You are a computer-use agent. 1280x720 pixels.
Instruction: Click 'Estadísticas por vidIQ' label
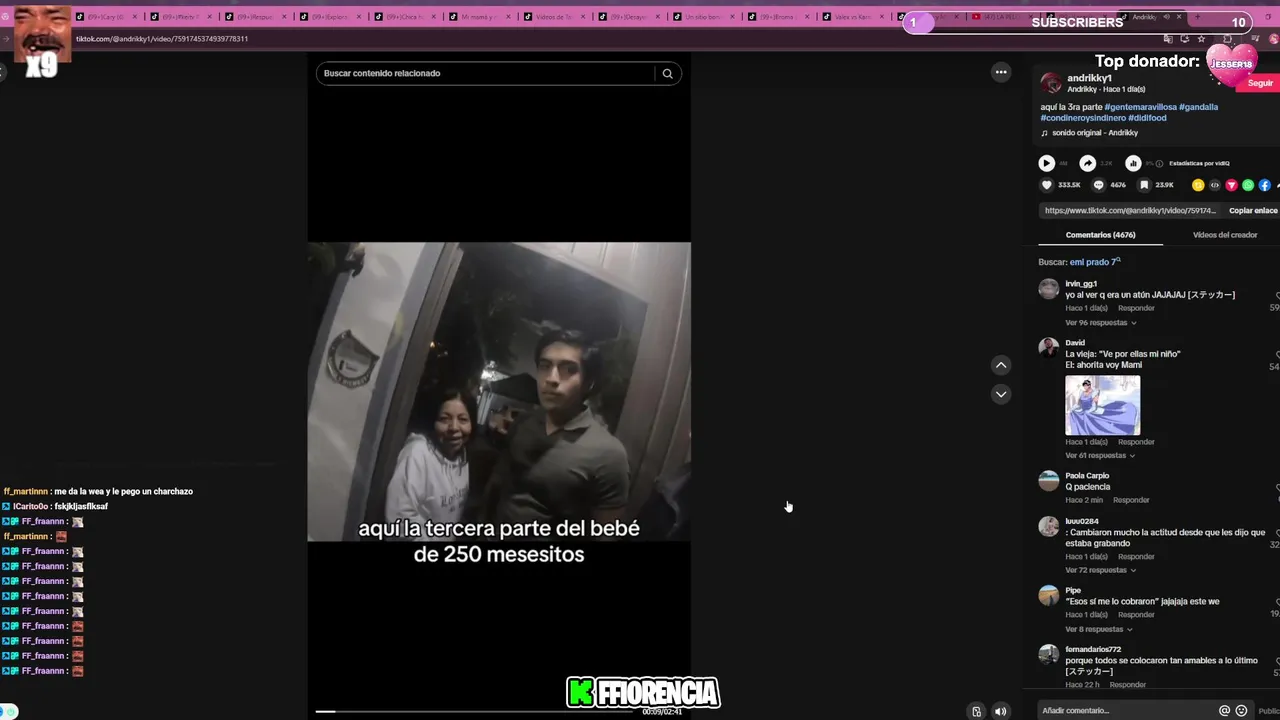(x=1199, y=163)
